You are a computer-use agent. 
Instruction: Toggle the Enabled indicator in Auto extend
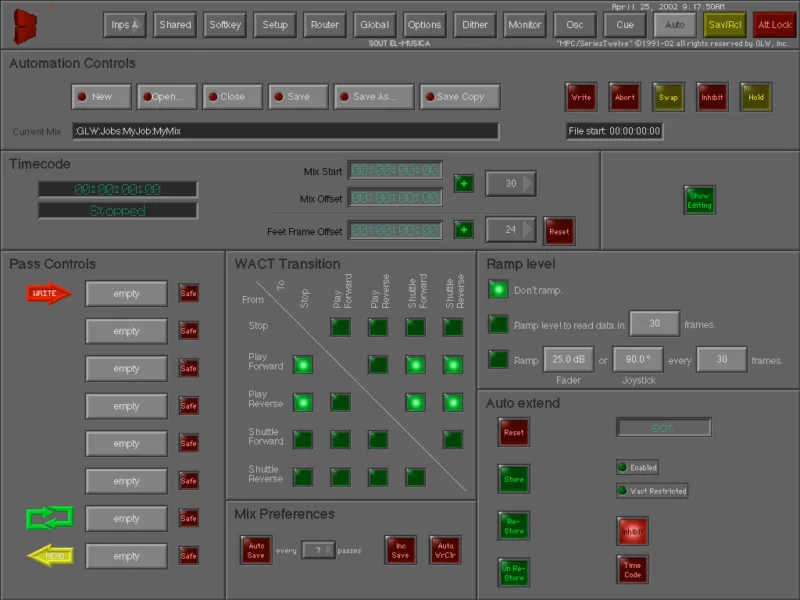click(x=637, y=467)
